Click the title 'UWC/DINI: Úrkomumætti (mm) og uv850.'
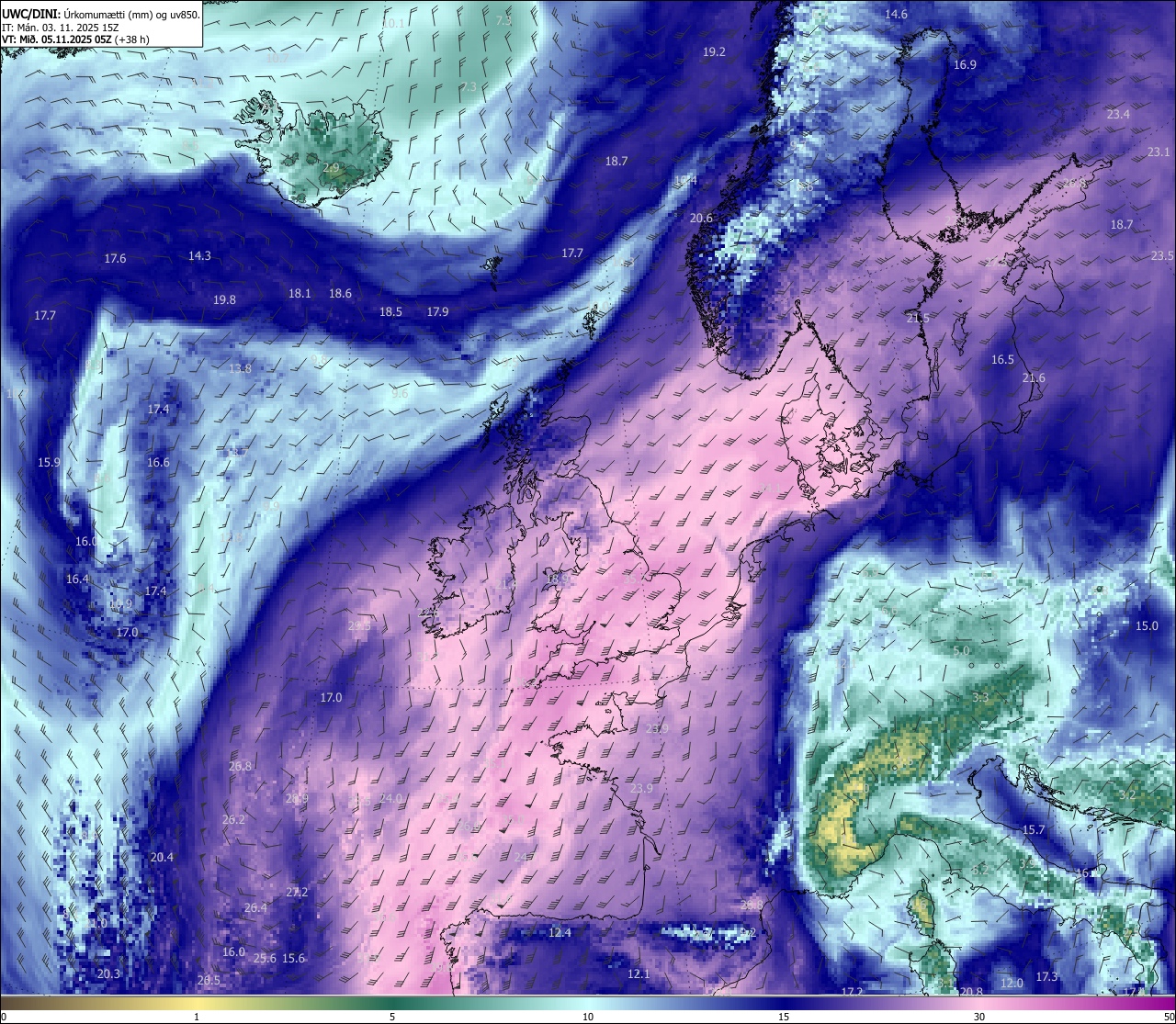 click(101, 14)
